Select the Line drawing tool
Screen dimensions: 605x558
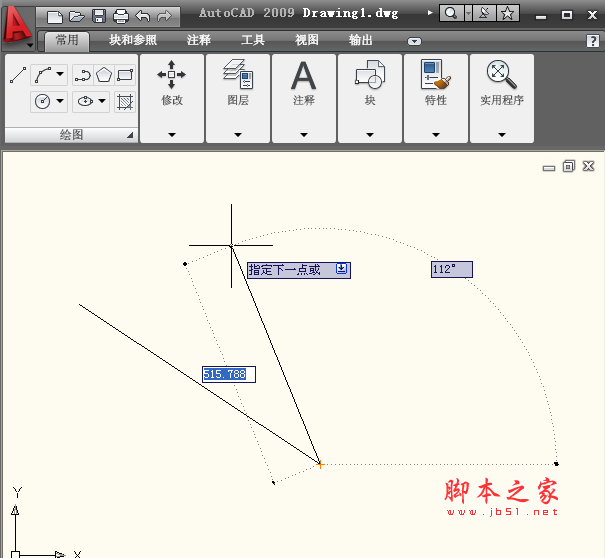[x=18, y=75]
